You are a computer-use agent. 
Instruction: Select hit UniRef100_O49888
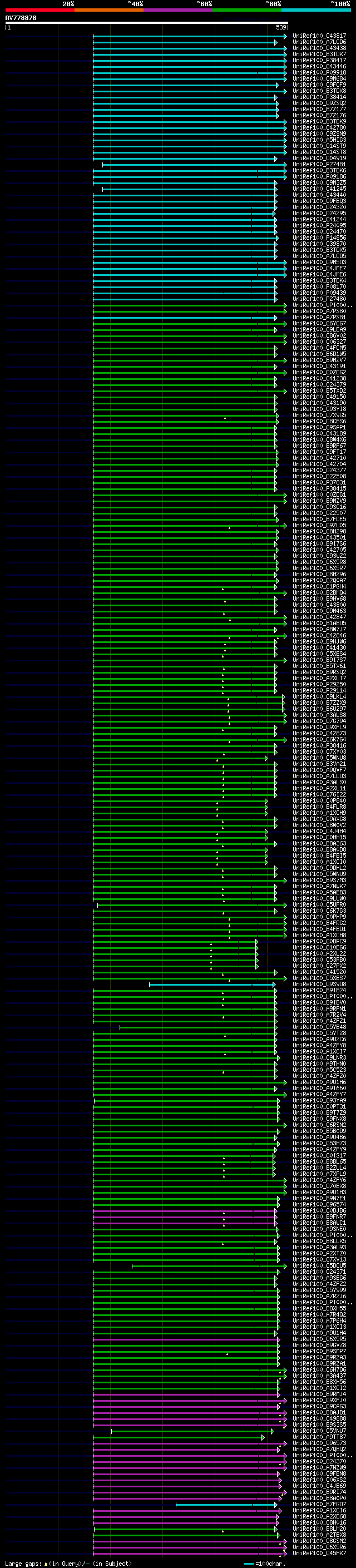coord(319,1418)
